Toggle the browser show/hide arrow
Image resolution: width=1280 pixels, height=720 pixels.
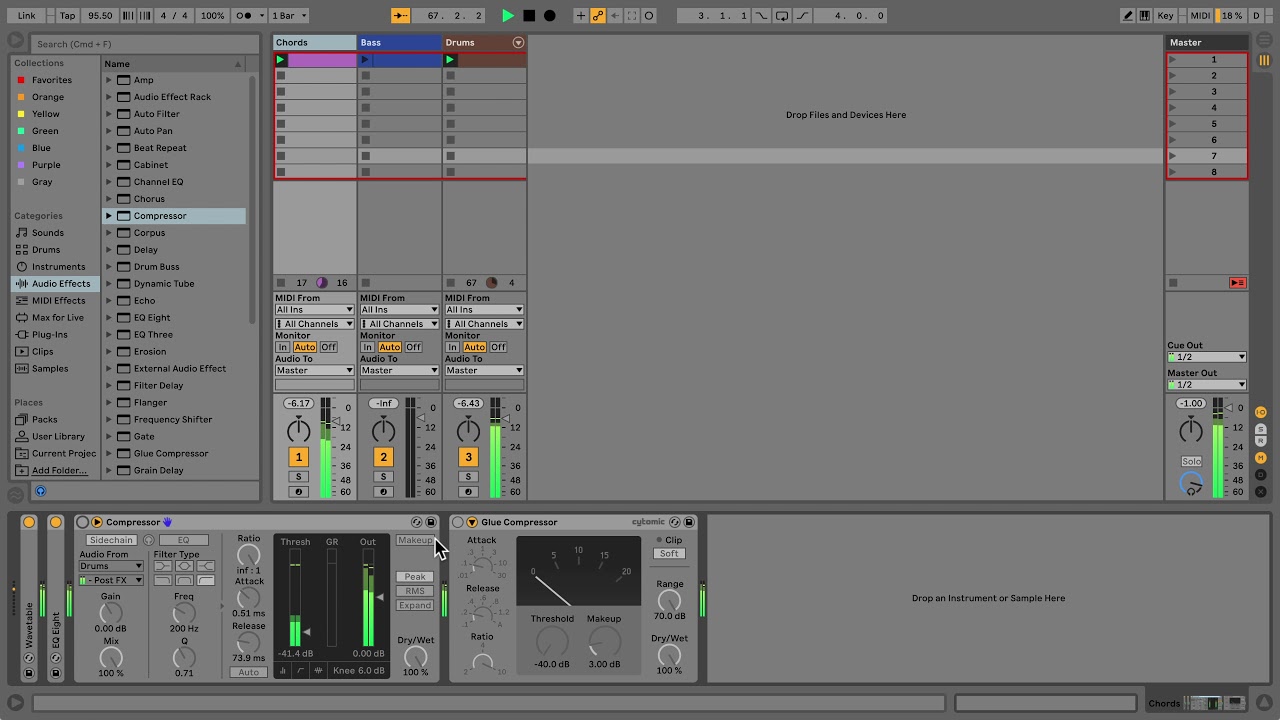click(x=15, y=40)
